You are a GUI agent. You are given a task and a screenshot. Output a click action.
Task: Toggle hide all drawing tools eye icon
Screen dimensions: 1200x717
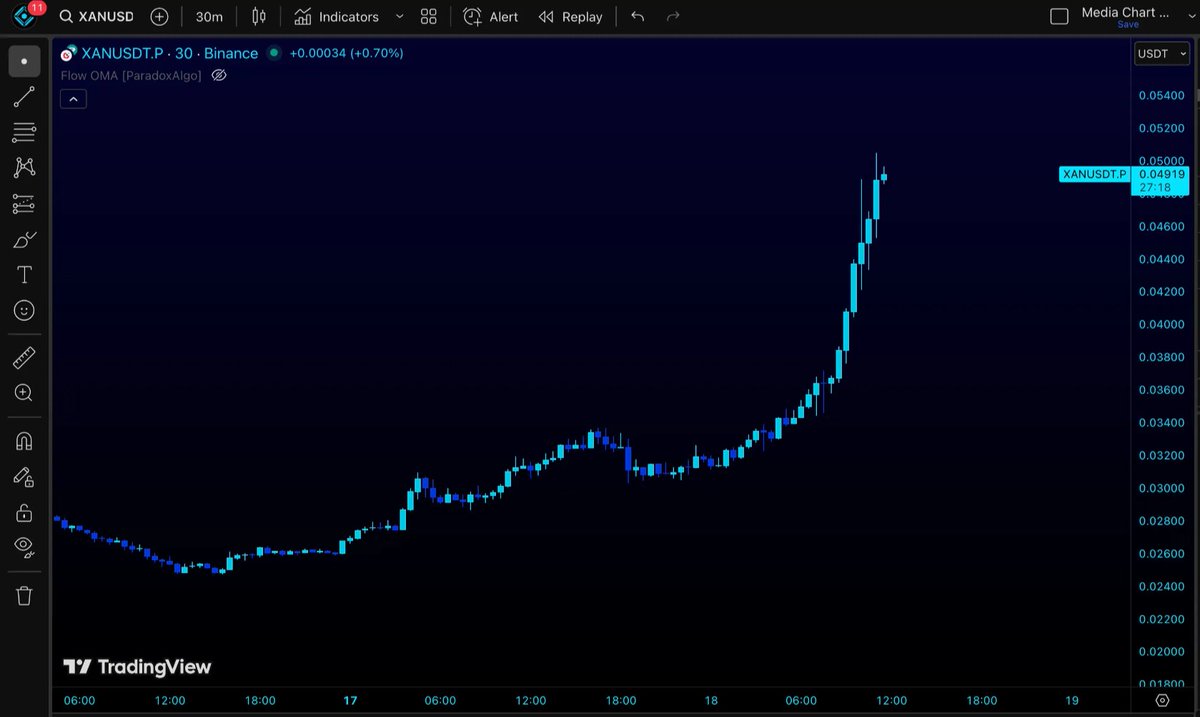pos(24,548)
